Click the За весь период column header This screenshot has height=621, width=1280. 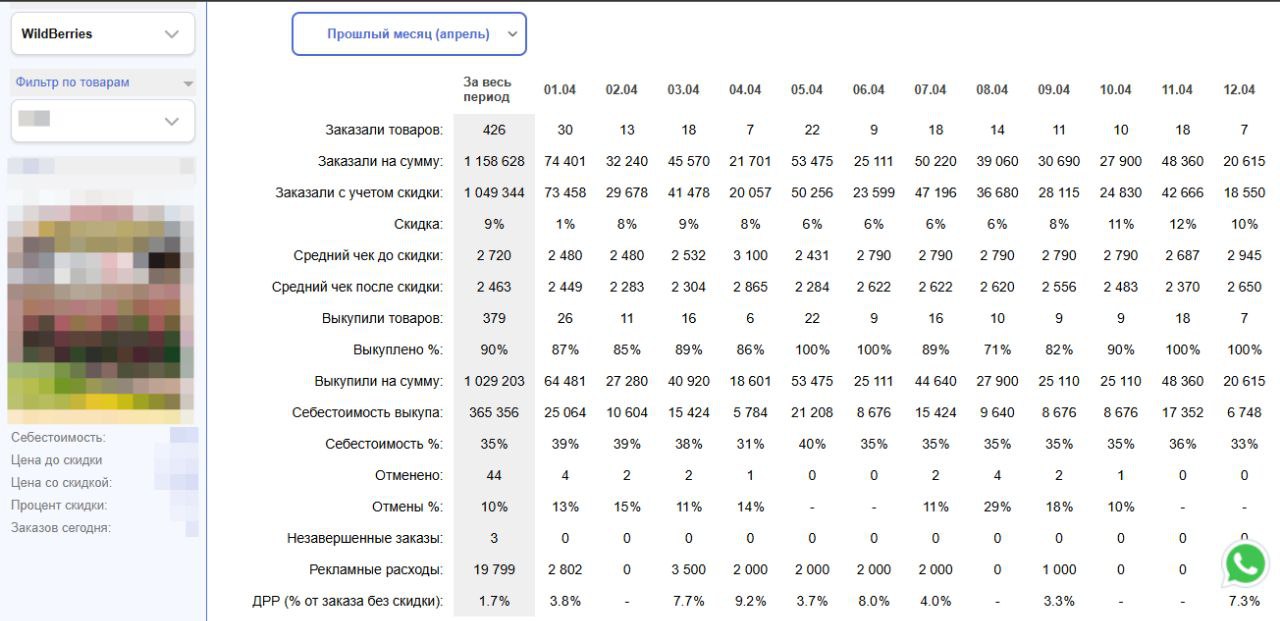[x=487, y=90]
